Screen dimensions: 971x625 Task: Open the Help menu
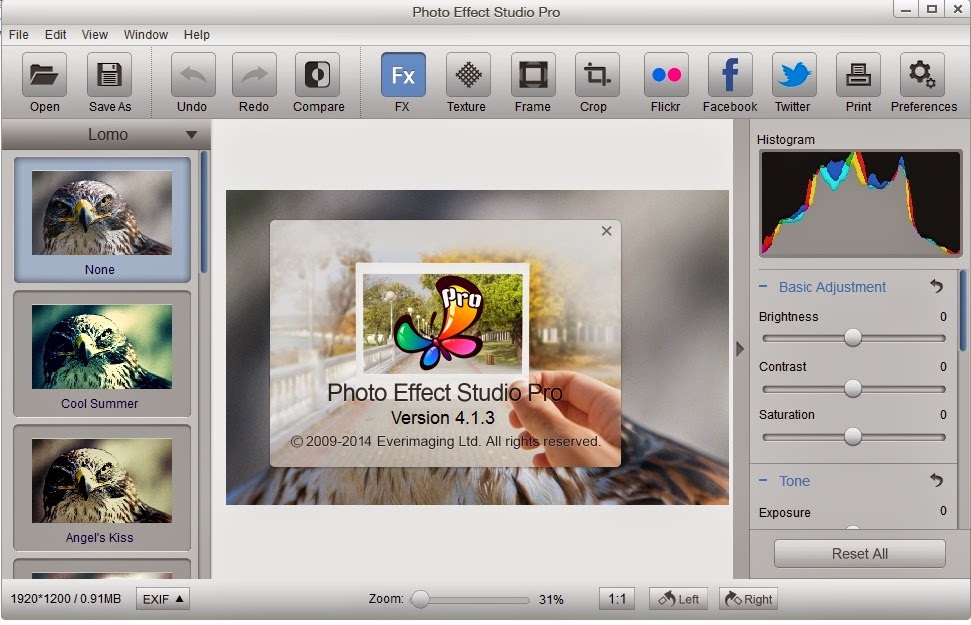pyautogui.click(x=196, y=35)
